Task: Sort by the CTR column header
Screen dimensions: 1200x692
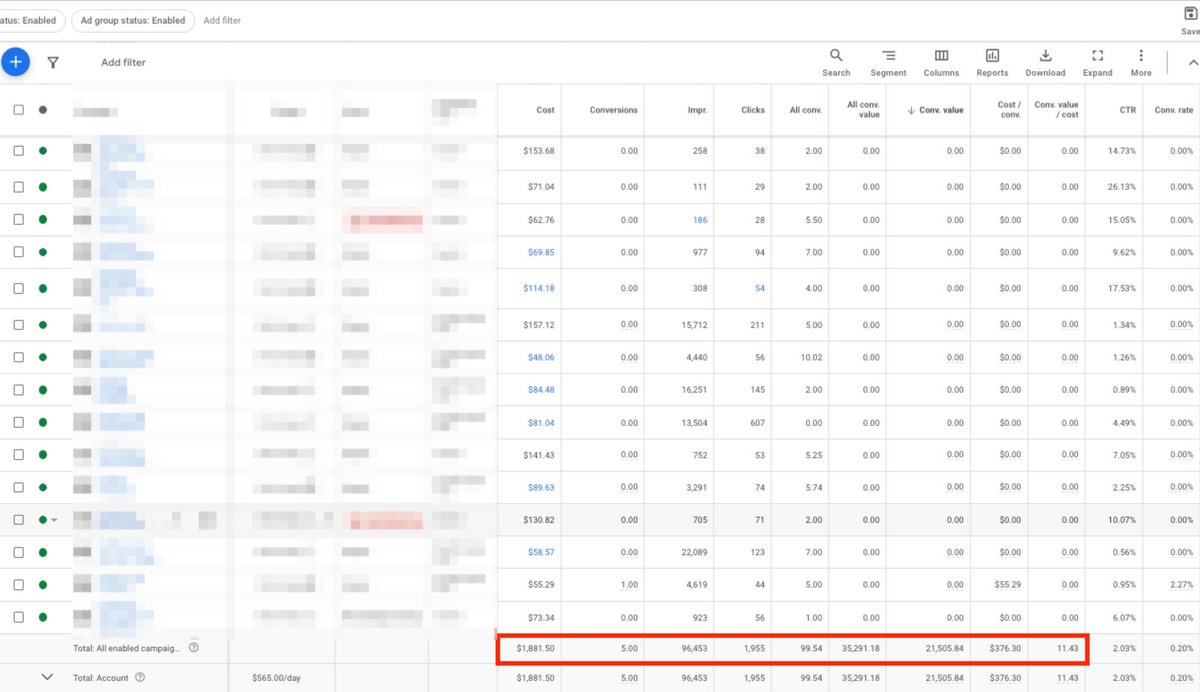Action: 1127,110
